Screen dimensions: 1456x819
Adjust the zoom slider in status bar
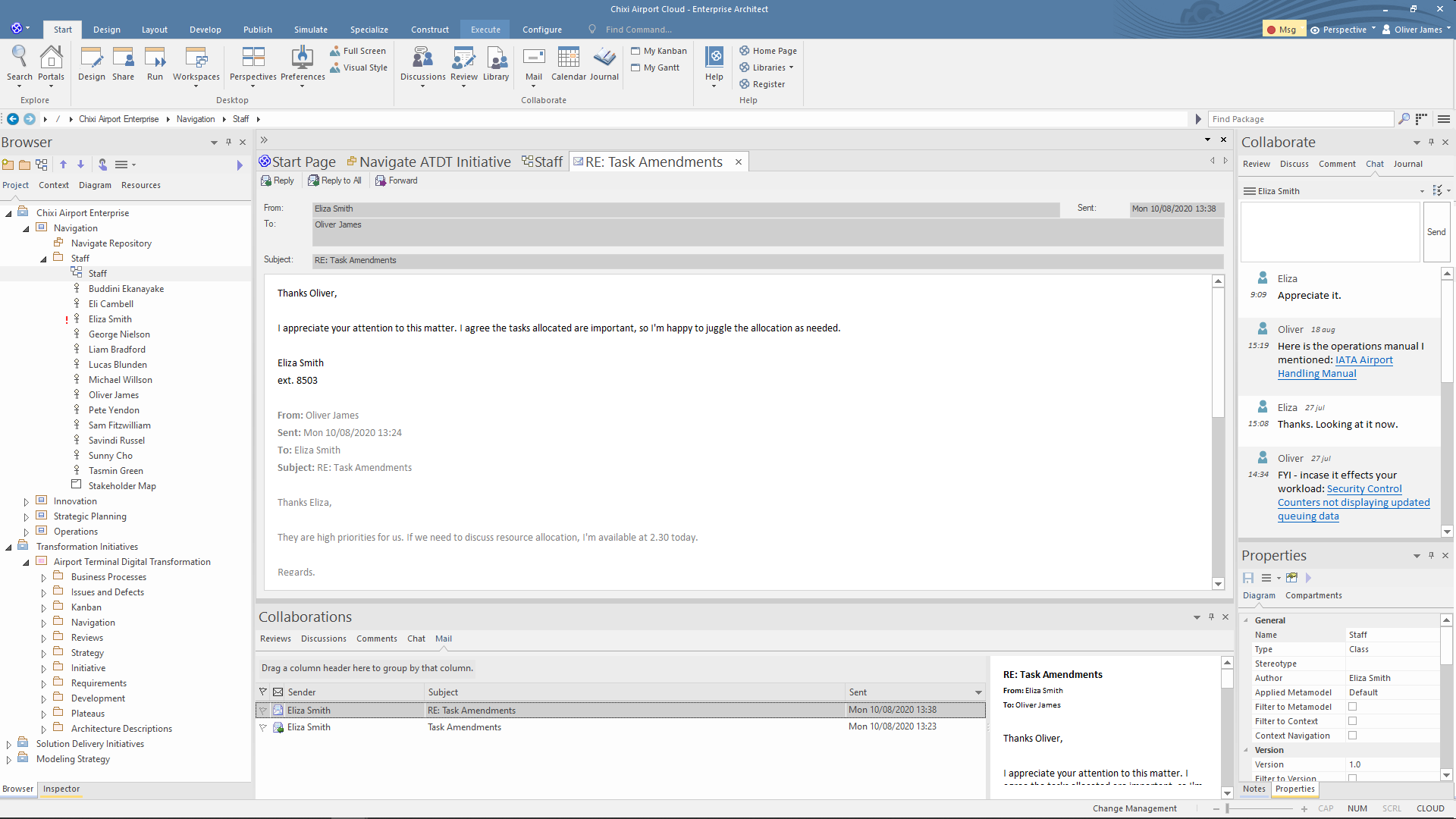1228,809
